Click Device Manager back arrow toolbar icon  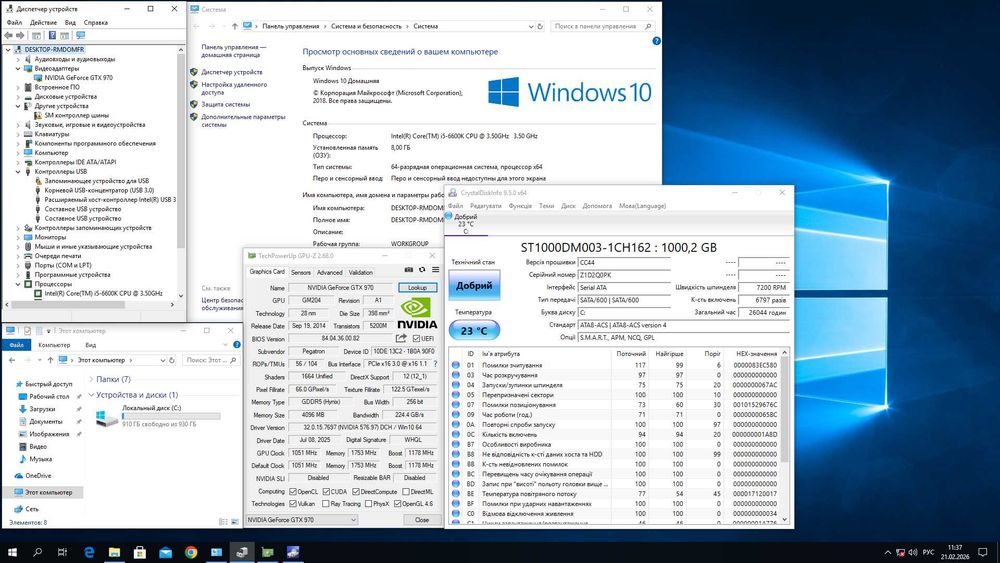point(8,35)
